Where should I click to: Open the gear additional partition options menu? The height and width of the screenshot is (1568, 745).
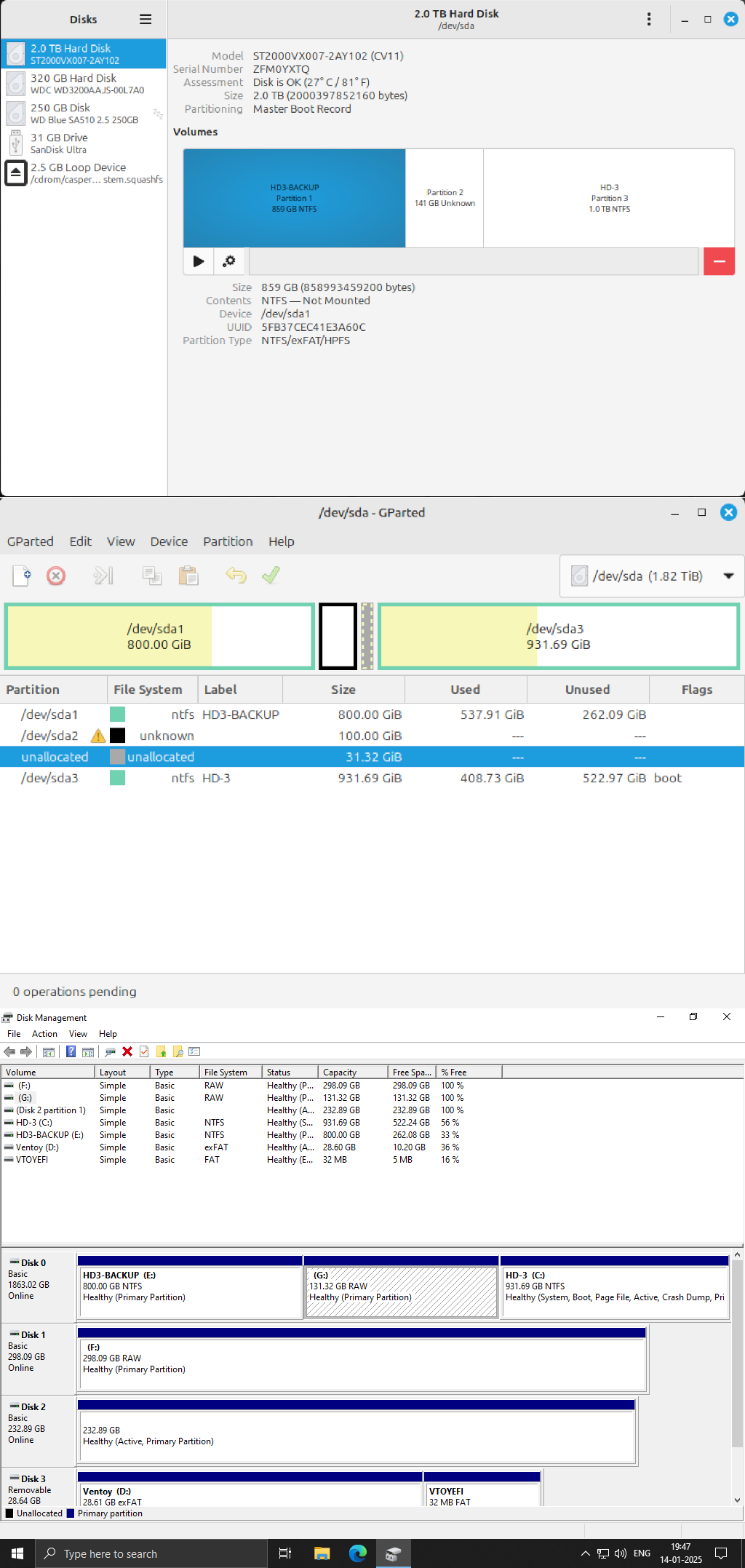(x=229, y=261)
